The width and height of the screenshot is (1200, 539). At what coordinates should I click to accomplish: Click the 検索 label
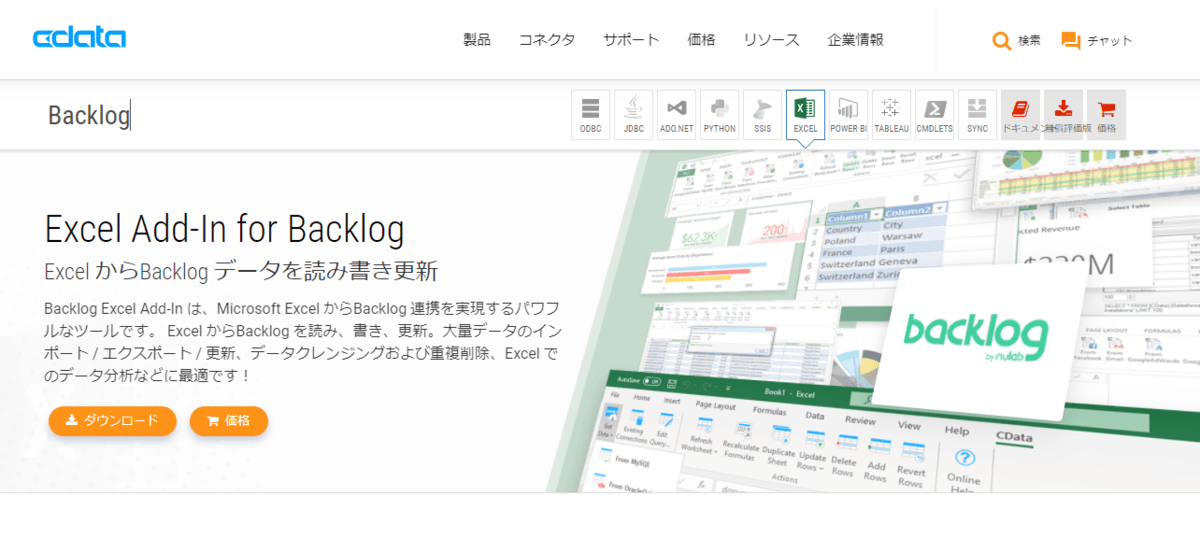coord(1029,41)
